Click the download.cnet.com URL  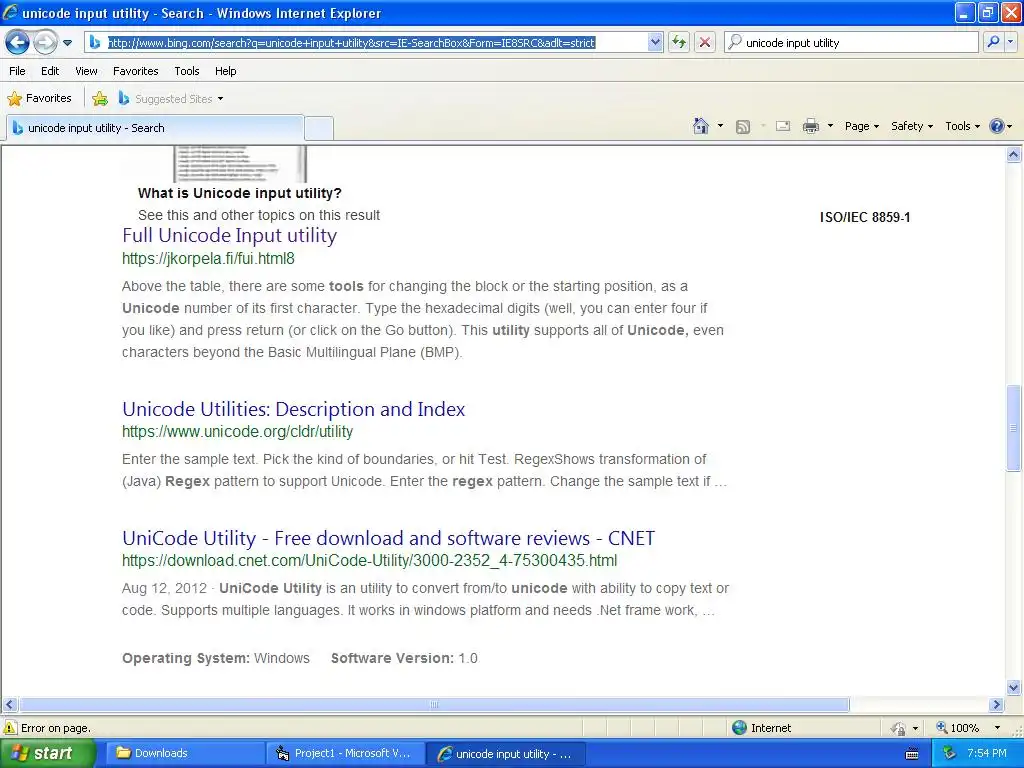click(370, 560)
